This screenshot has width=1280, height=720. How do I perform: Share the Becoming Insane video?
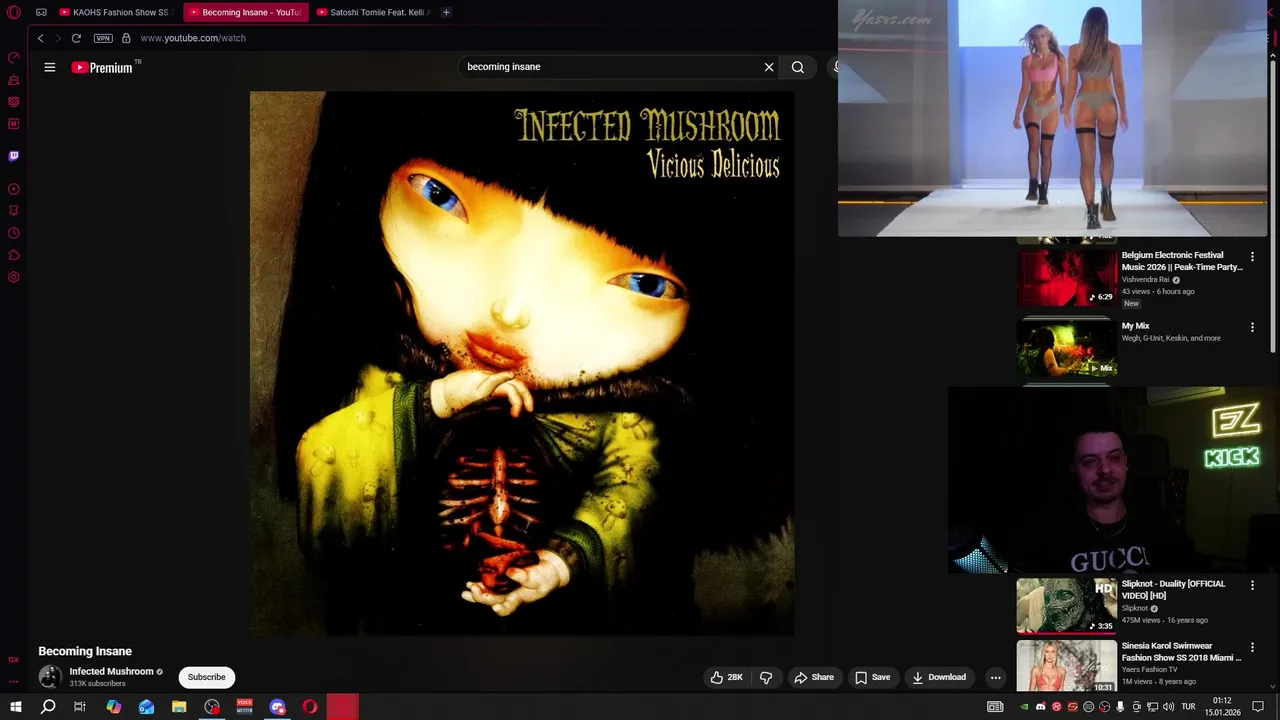[814, 677]
